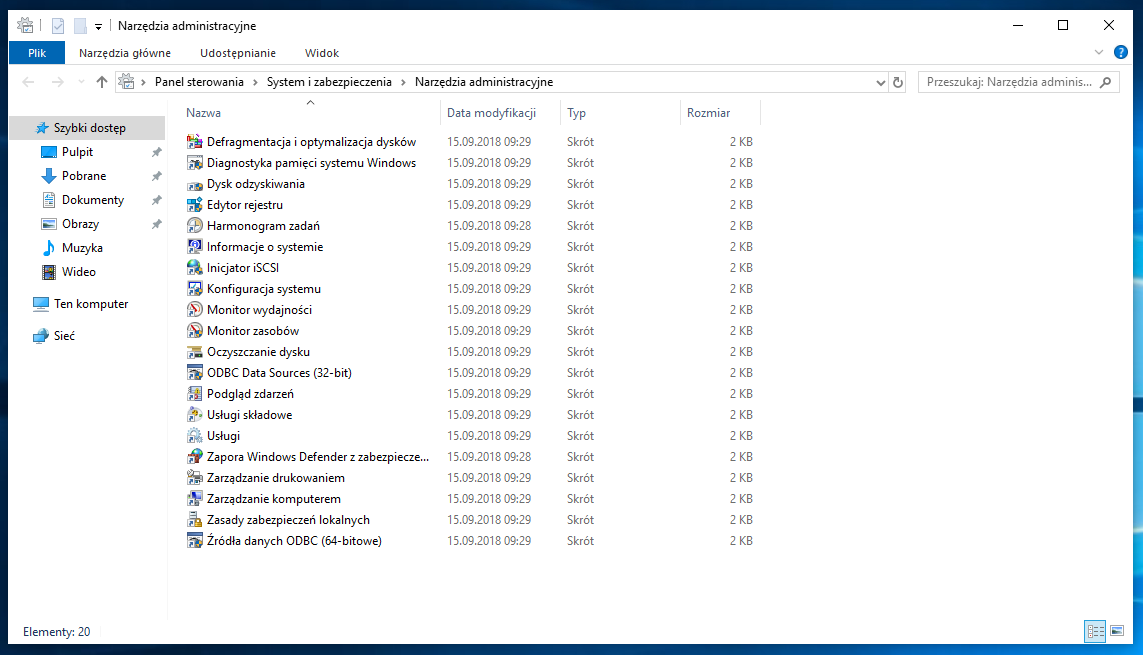Expand the ribbon with the chevron
The width and height of the screenshot is (1143, 655).
tap(1099, 52)
